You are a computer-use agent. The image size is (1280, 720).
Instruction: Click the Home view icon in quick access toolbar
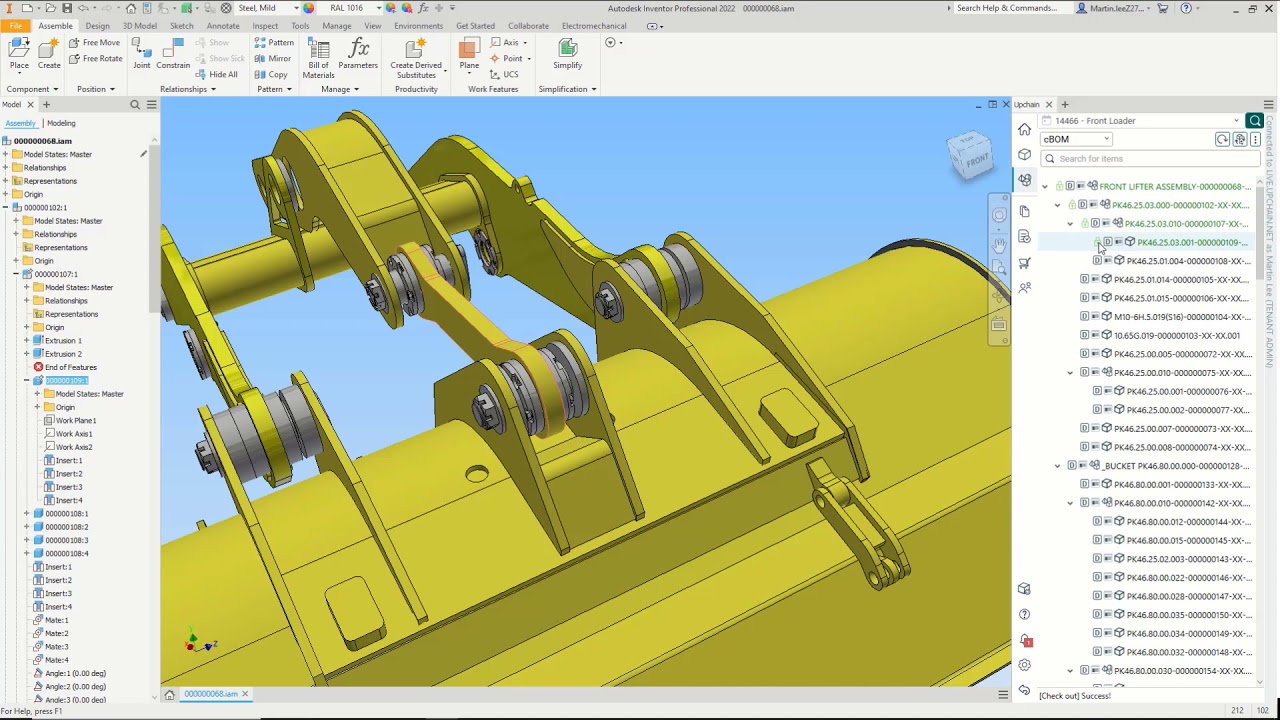[x=130, y=8]
